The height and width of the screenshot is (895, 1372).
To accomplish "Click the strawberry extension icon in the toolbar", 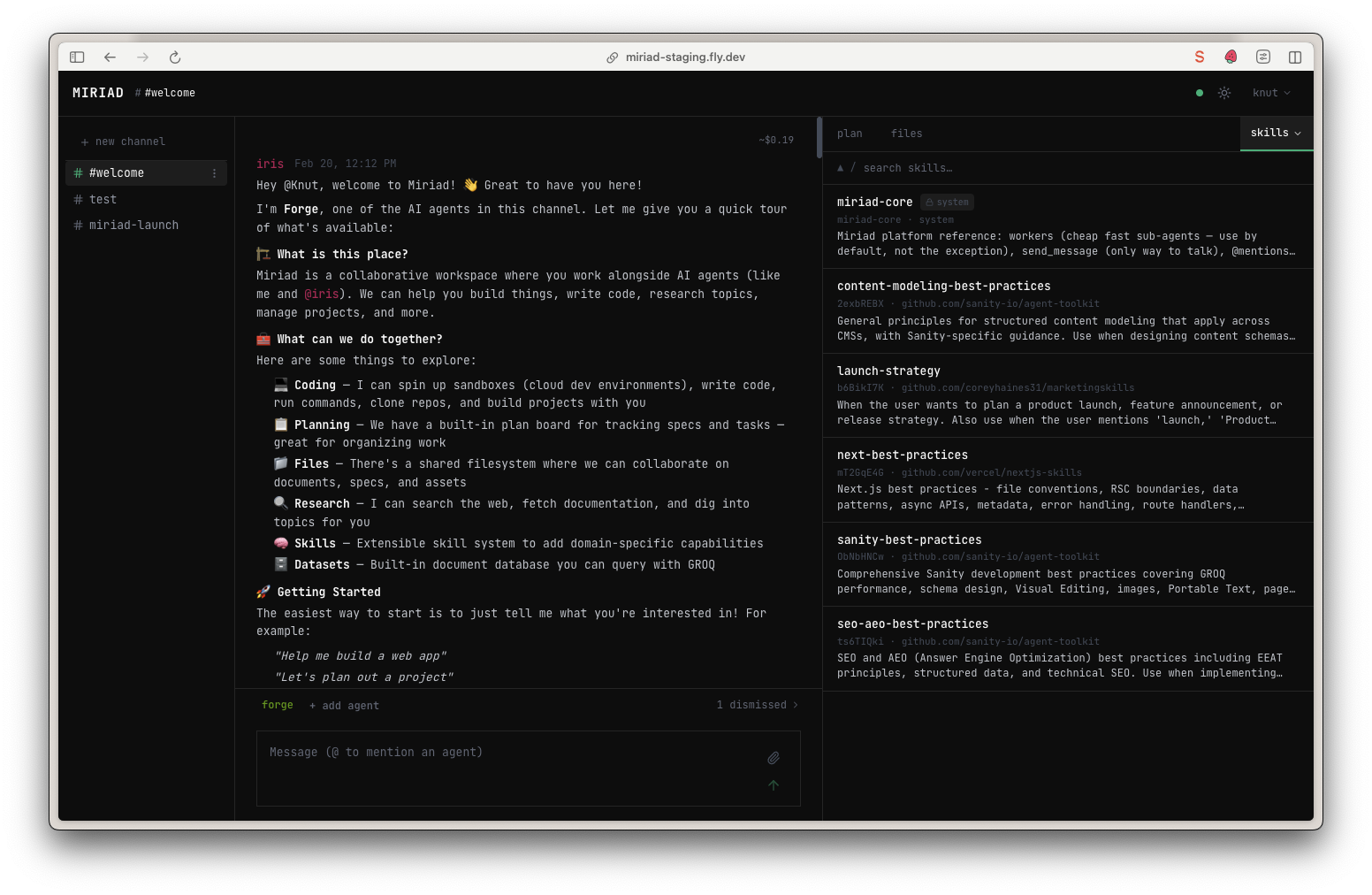I will [x=1231, y=56].
